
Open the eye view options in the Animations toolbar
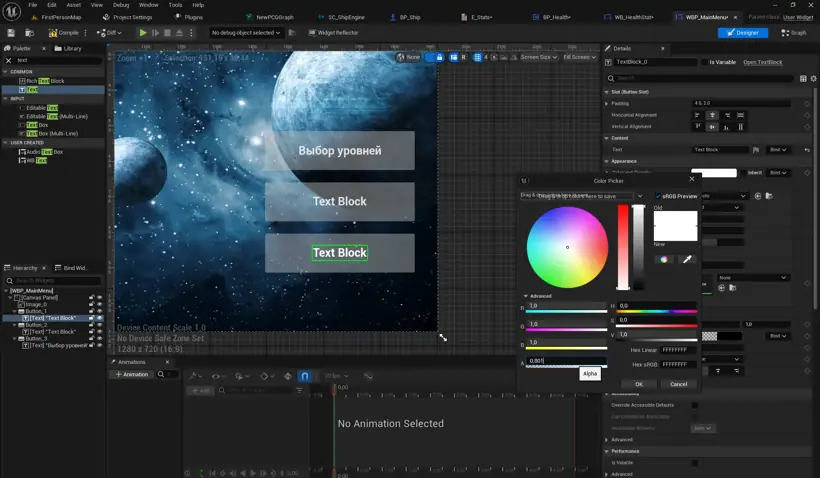[218, 376]
